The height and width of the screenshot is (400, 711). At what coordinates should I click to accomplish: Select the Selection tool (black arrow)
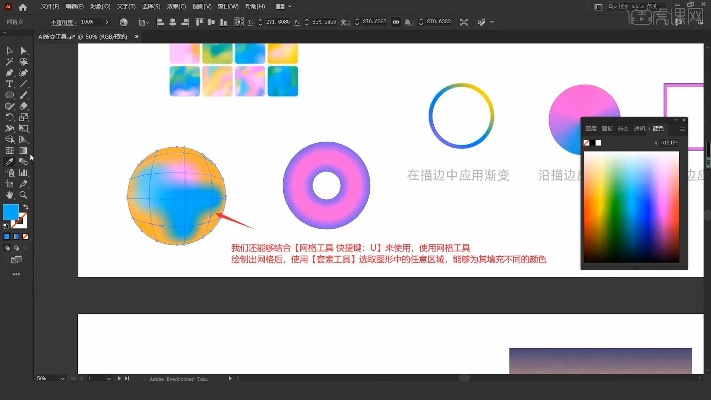(x=9, y=51)
